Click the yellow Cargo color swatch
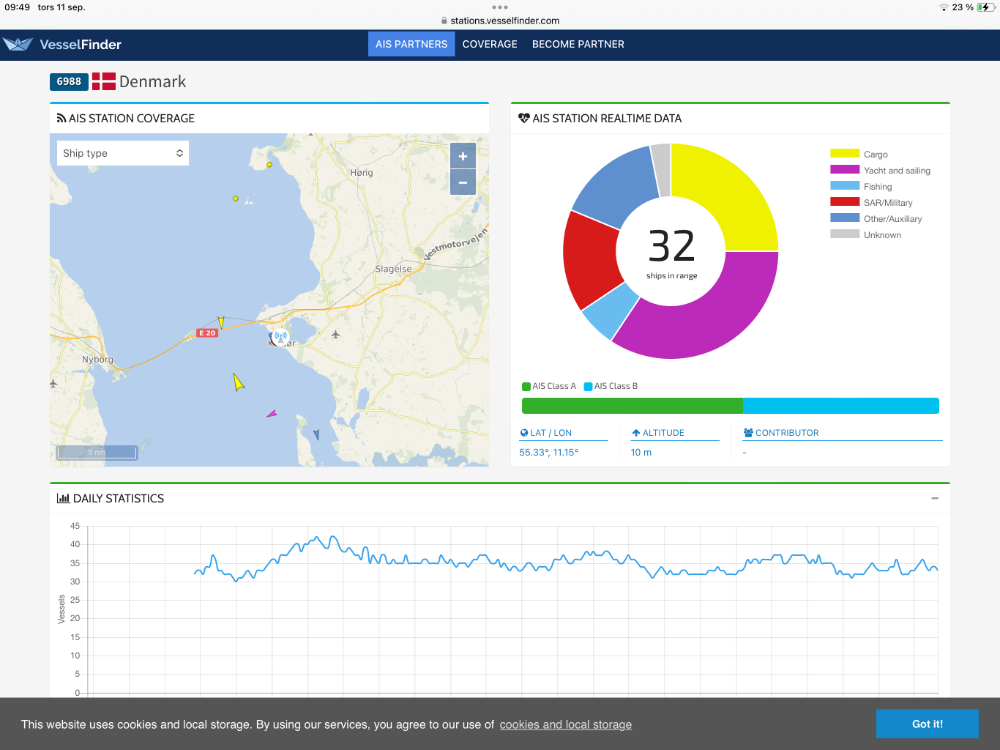Viewport: 1000px width, 750px height. pos(845,154)
